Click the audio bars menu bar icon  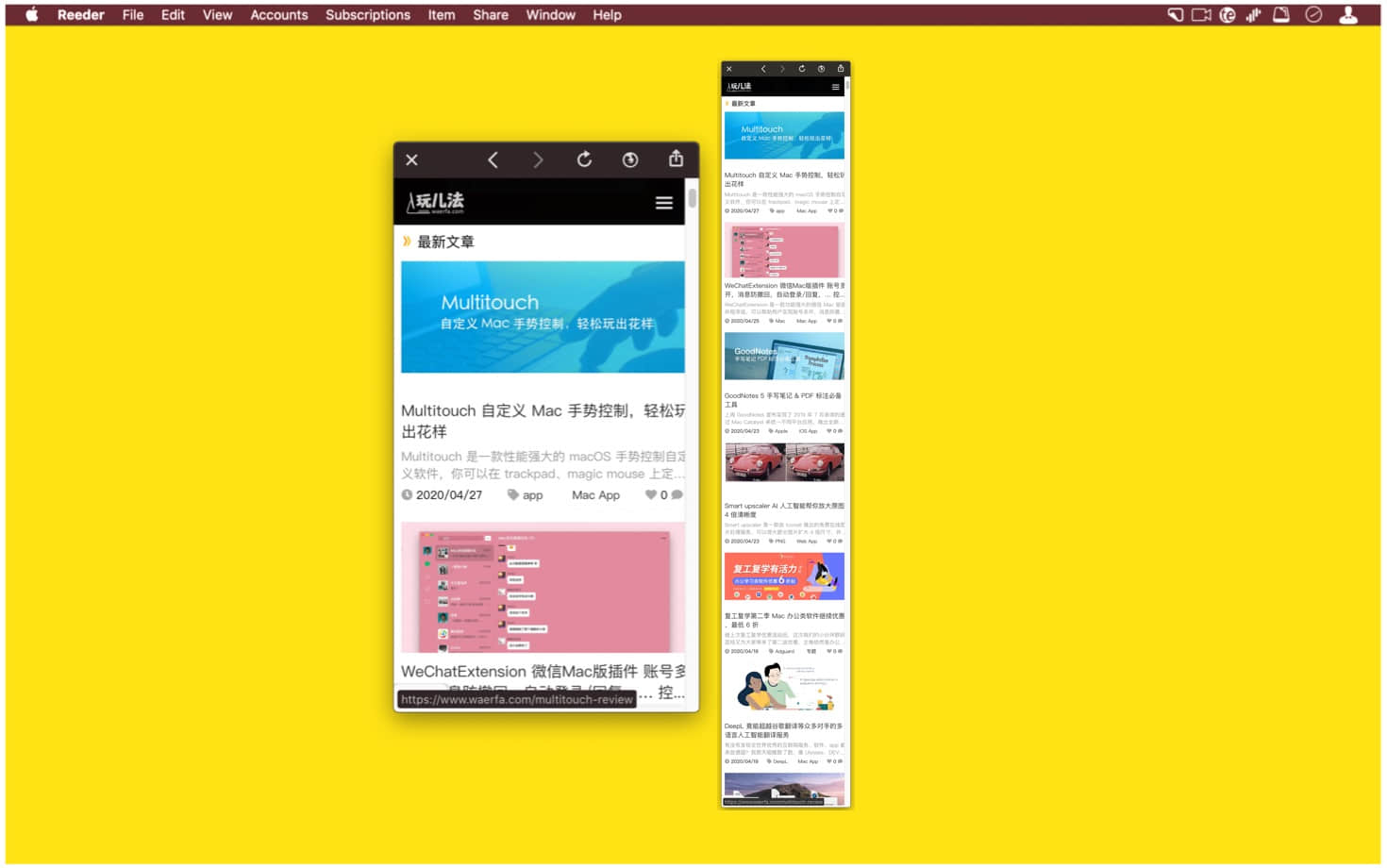[1254, 14]
